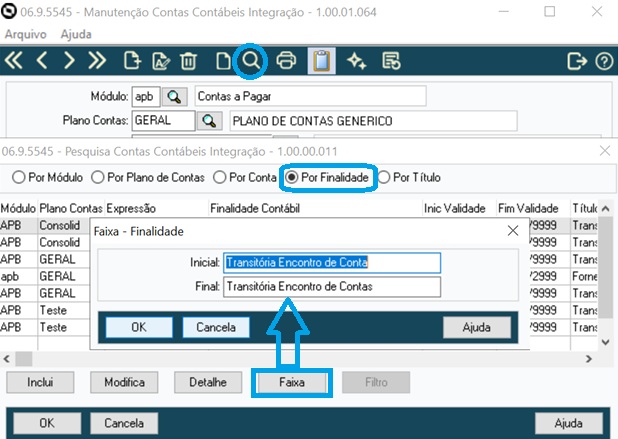Click Ajuda in Faixa dialog
The image size is (618, 439).
coord(477,327)
